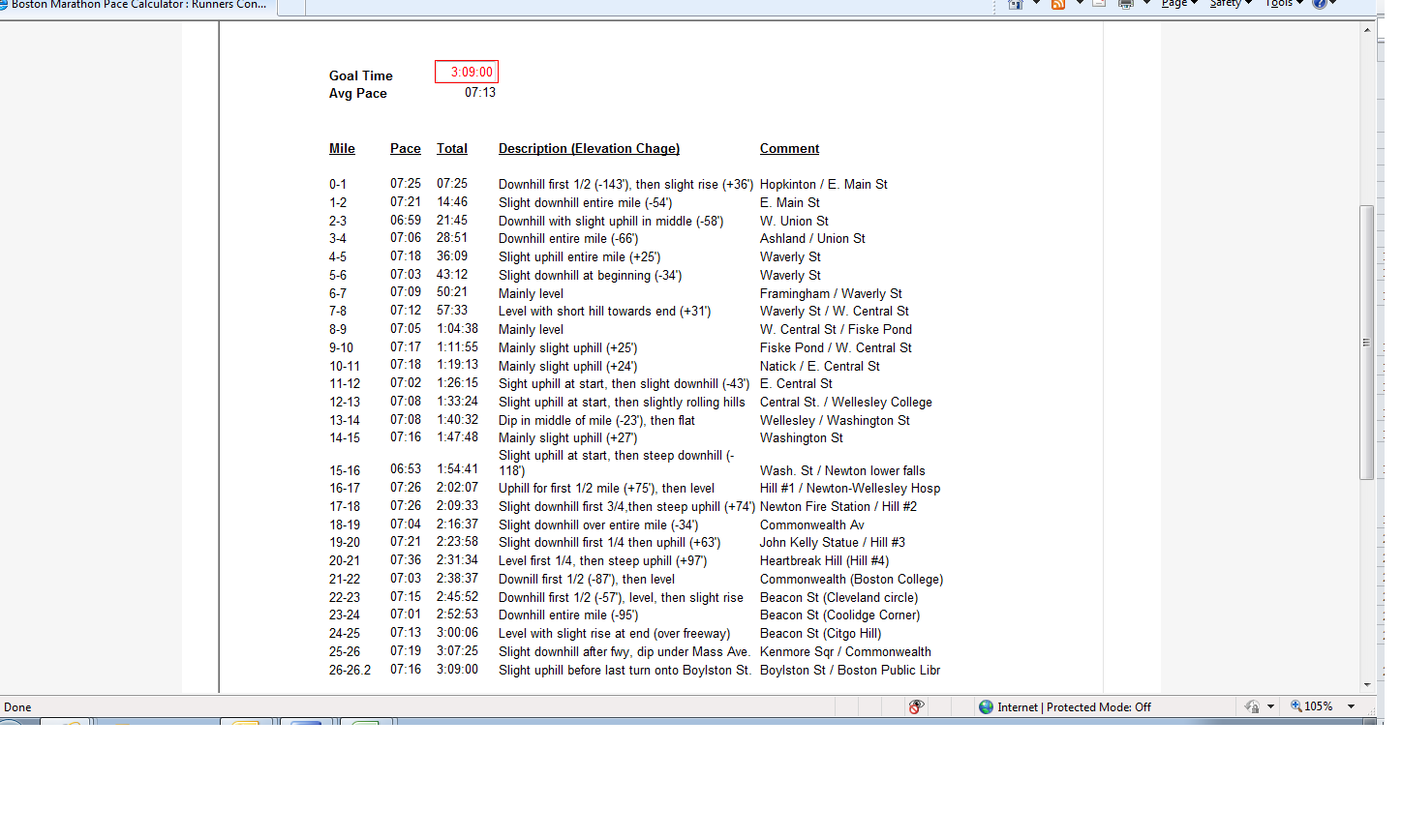The height and width of the screenshot is (840, 1402).
Task: Click 'Framingham / Waverly St' comment
Action: tap(831, 293)
